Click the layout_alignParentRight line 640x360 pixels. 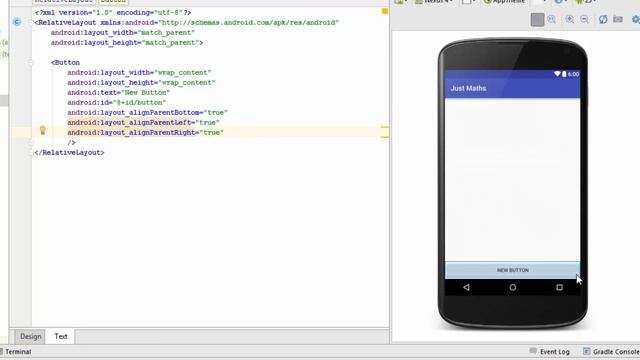[x=145, y=133]
